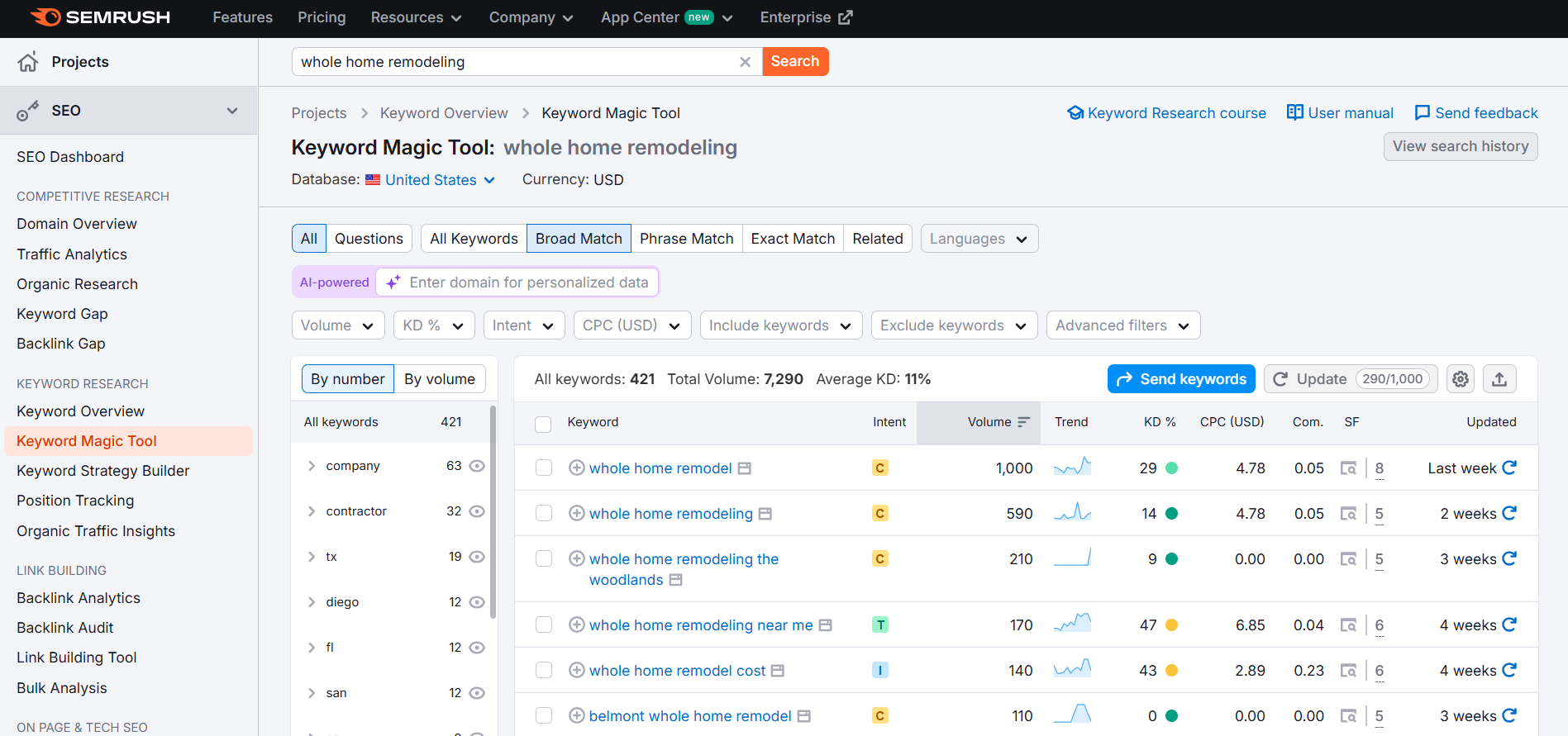Check whole home remodeling the woodlands row
Image resolution: width=1568 pixels, height=736 pixels.
click(x=544, y=558)
